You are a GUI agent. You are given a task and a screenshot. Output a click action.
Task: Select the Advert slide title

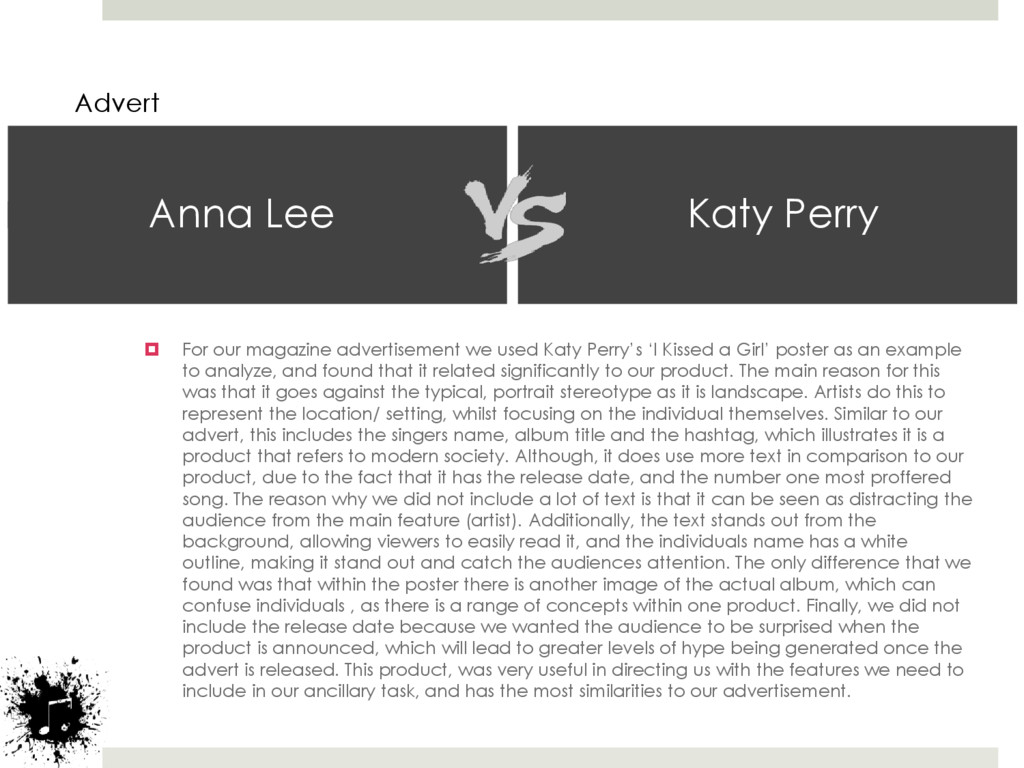pos(117,103)
